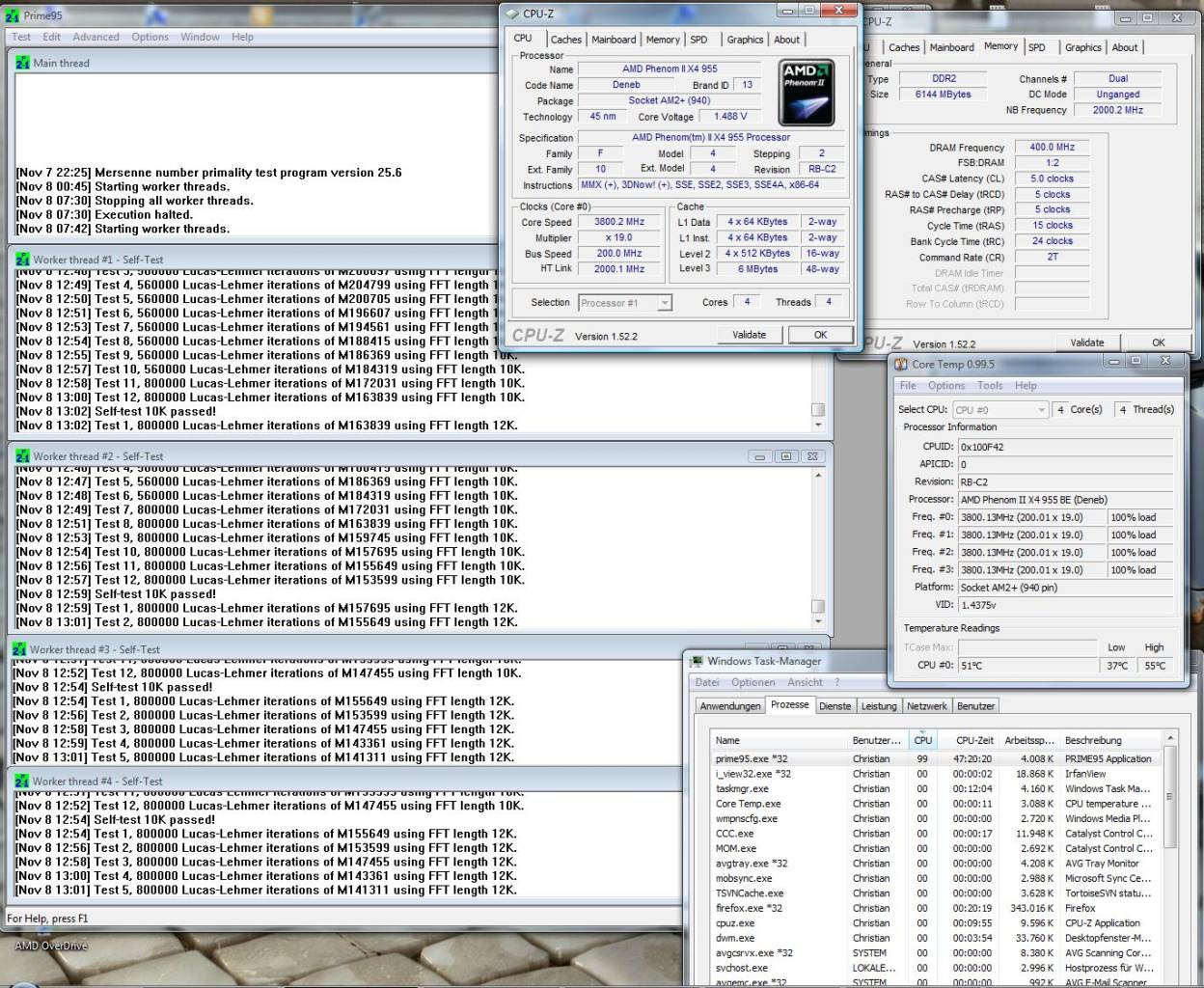Switch to the SPD tab in front CPU-Z
This screenshot has height=988, width=1204.
coord(698,40)
